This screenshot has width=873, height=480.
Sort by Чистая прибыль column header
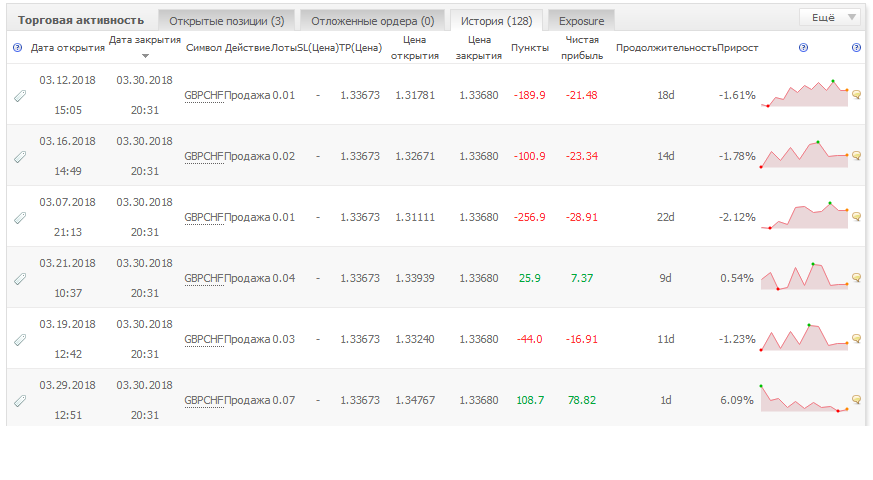pyautogui.click(x=582, y=47)
